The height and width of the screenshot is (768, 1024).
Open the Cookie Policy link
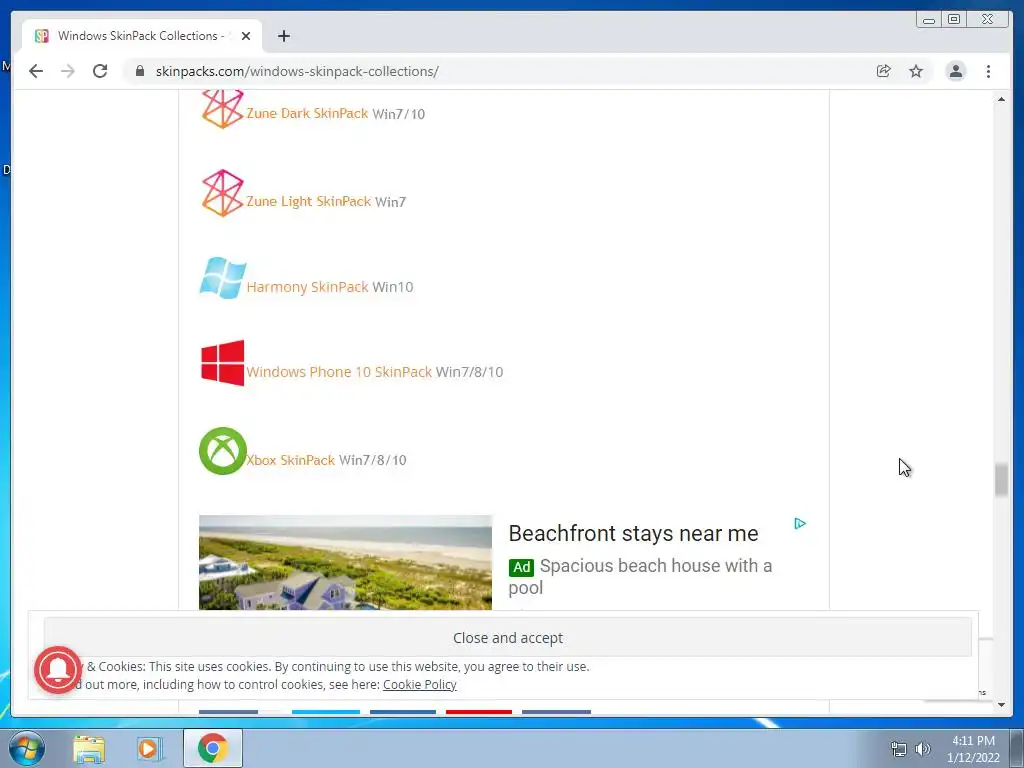[419, 684]
